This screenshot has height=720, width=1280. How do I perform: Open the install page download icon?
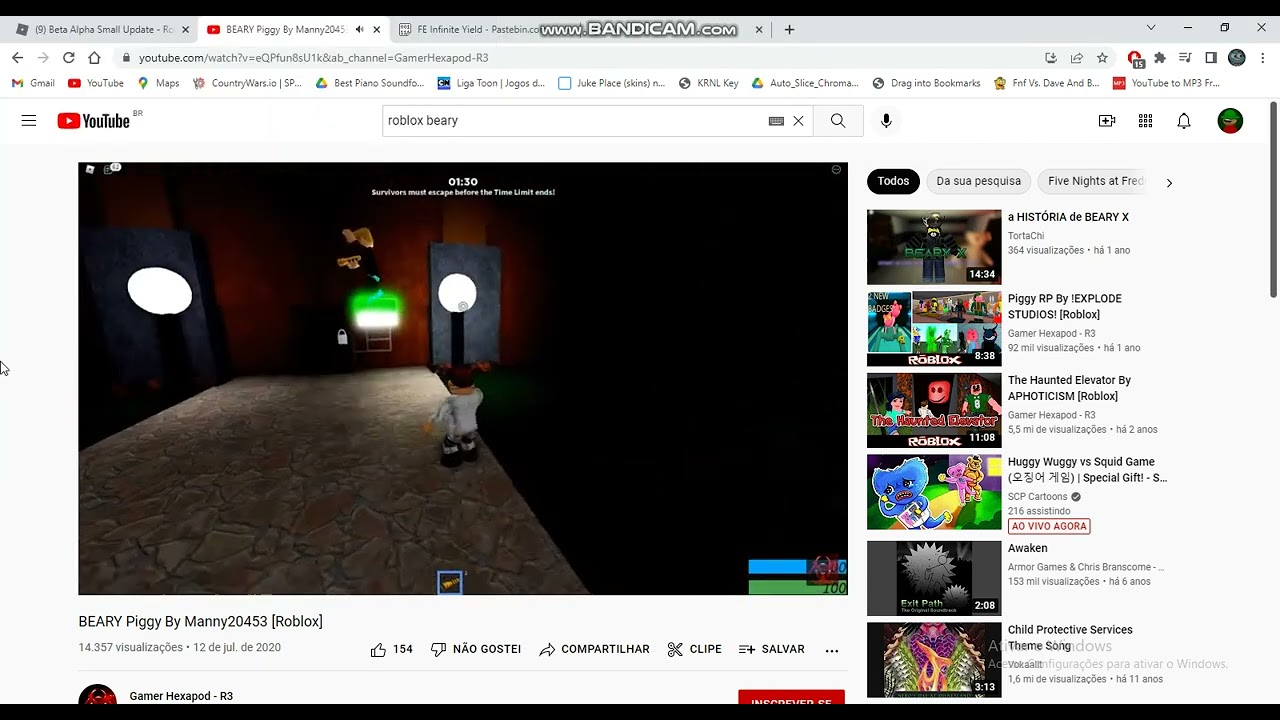click(1051, 58)
